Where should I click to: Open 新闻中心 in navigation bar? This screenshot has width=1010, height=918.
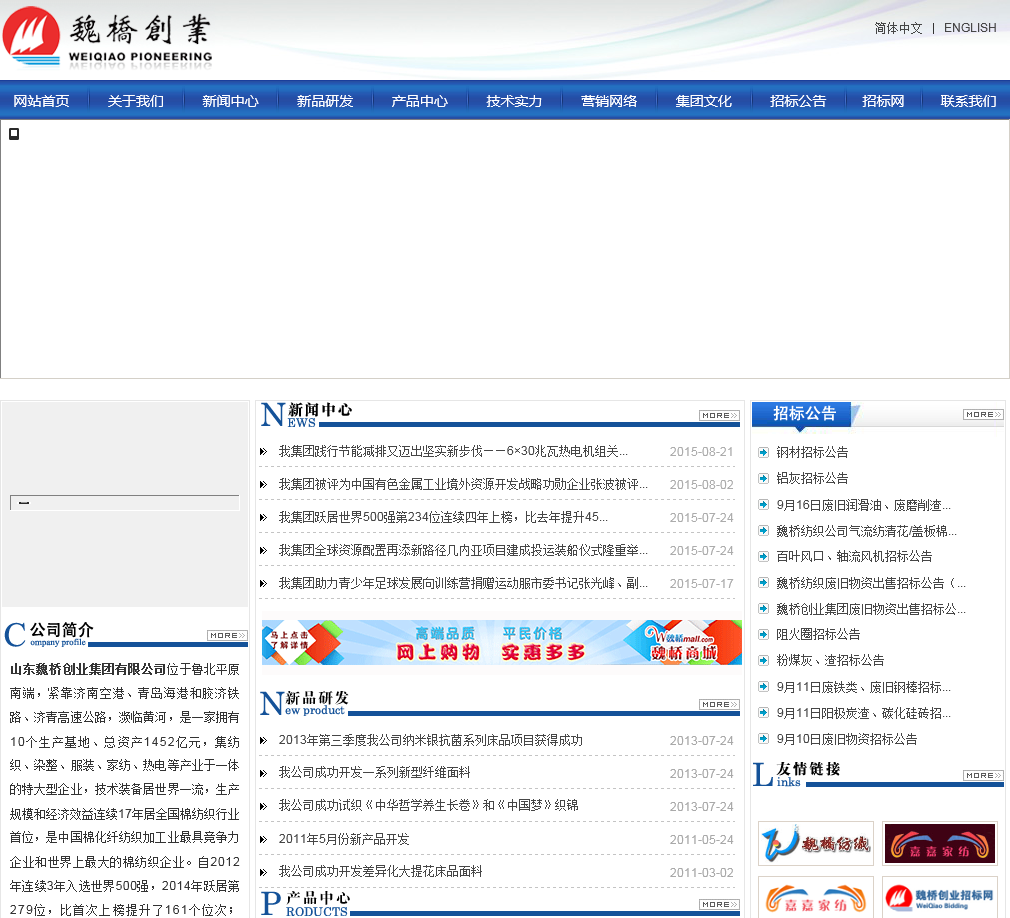pos(231,101)
